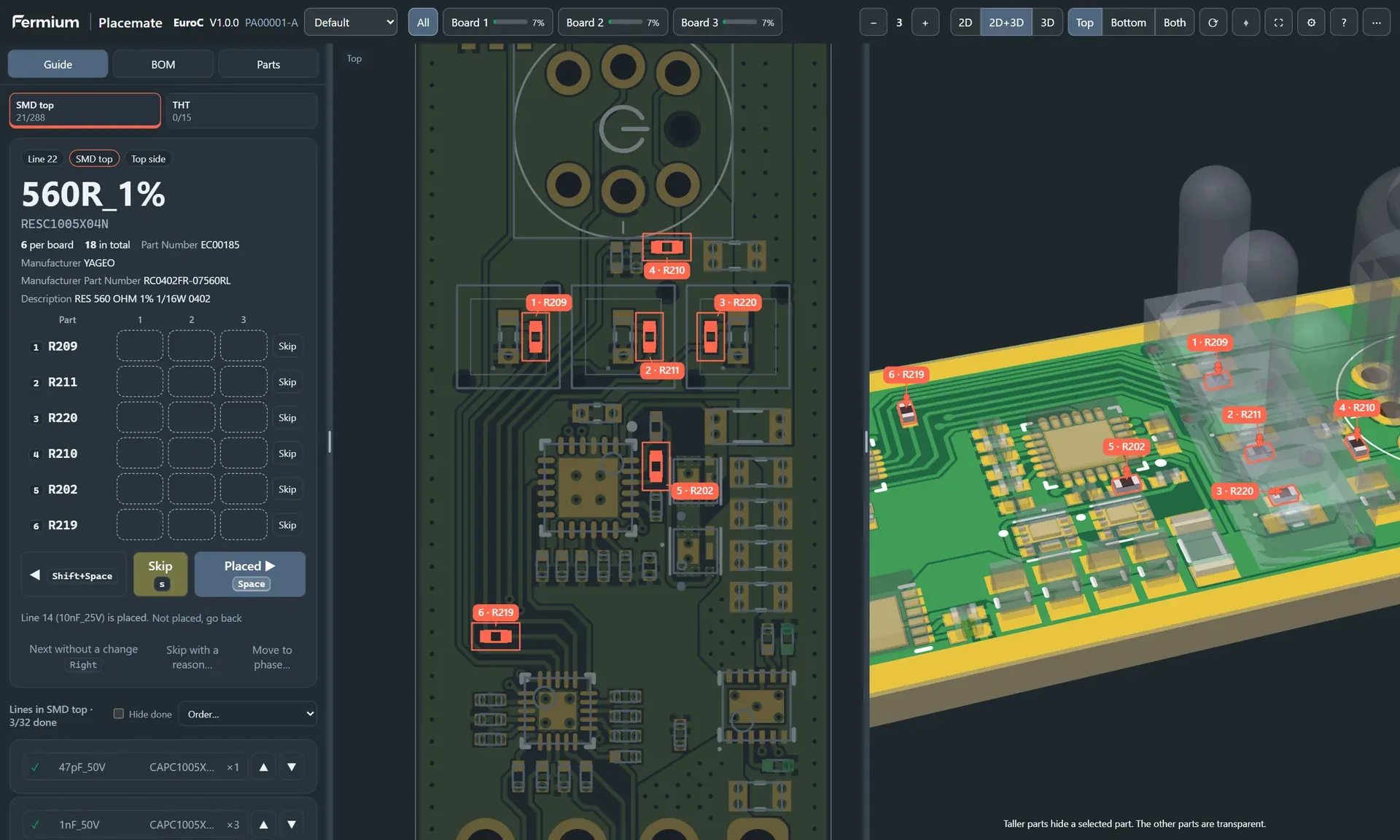Click Next without a change

click(83, 656)
